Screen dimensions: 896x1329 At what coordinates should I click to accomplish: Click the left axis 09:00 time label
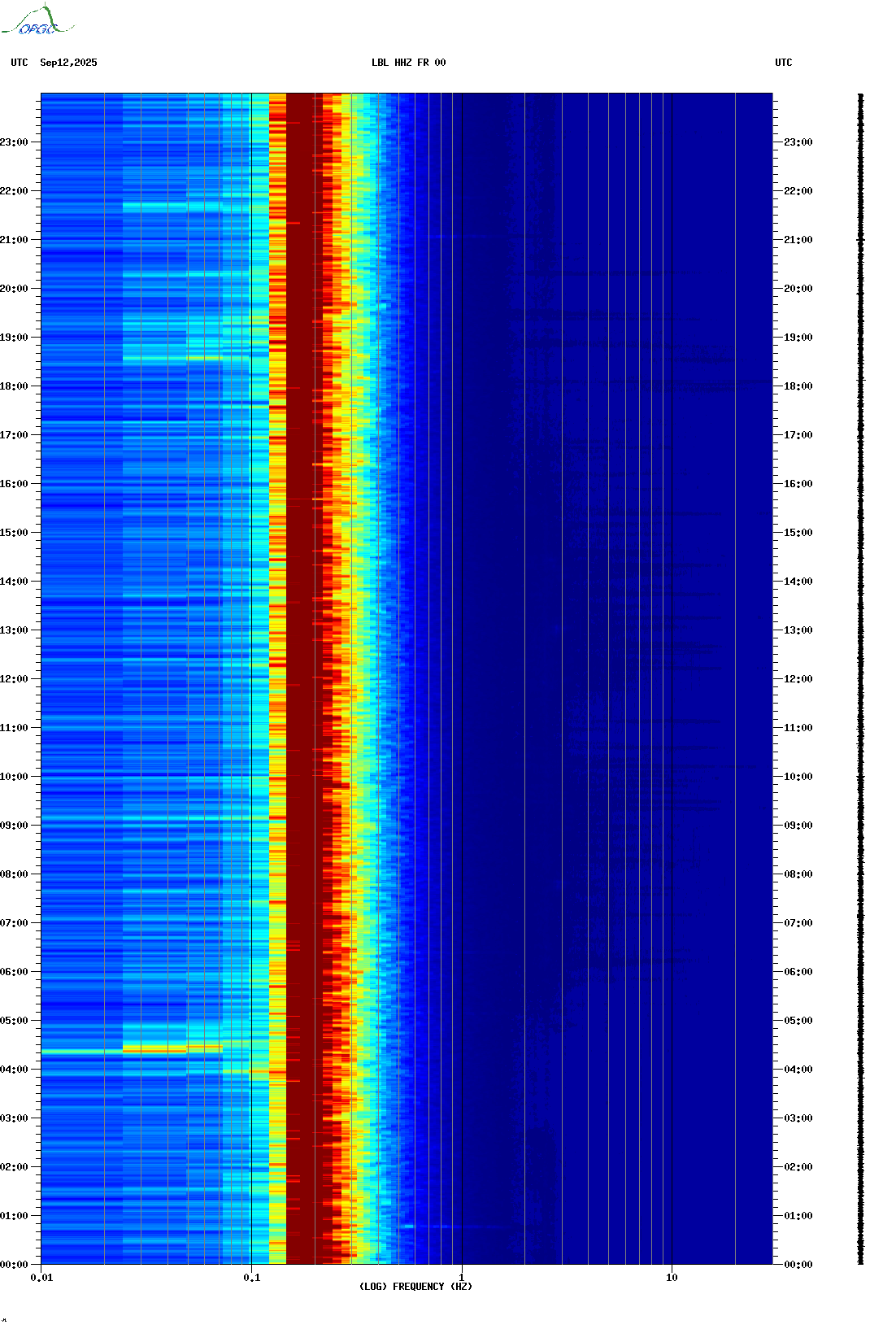(x=14, y=826)
